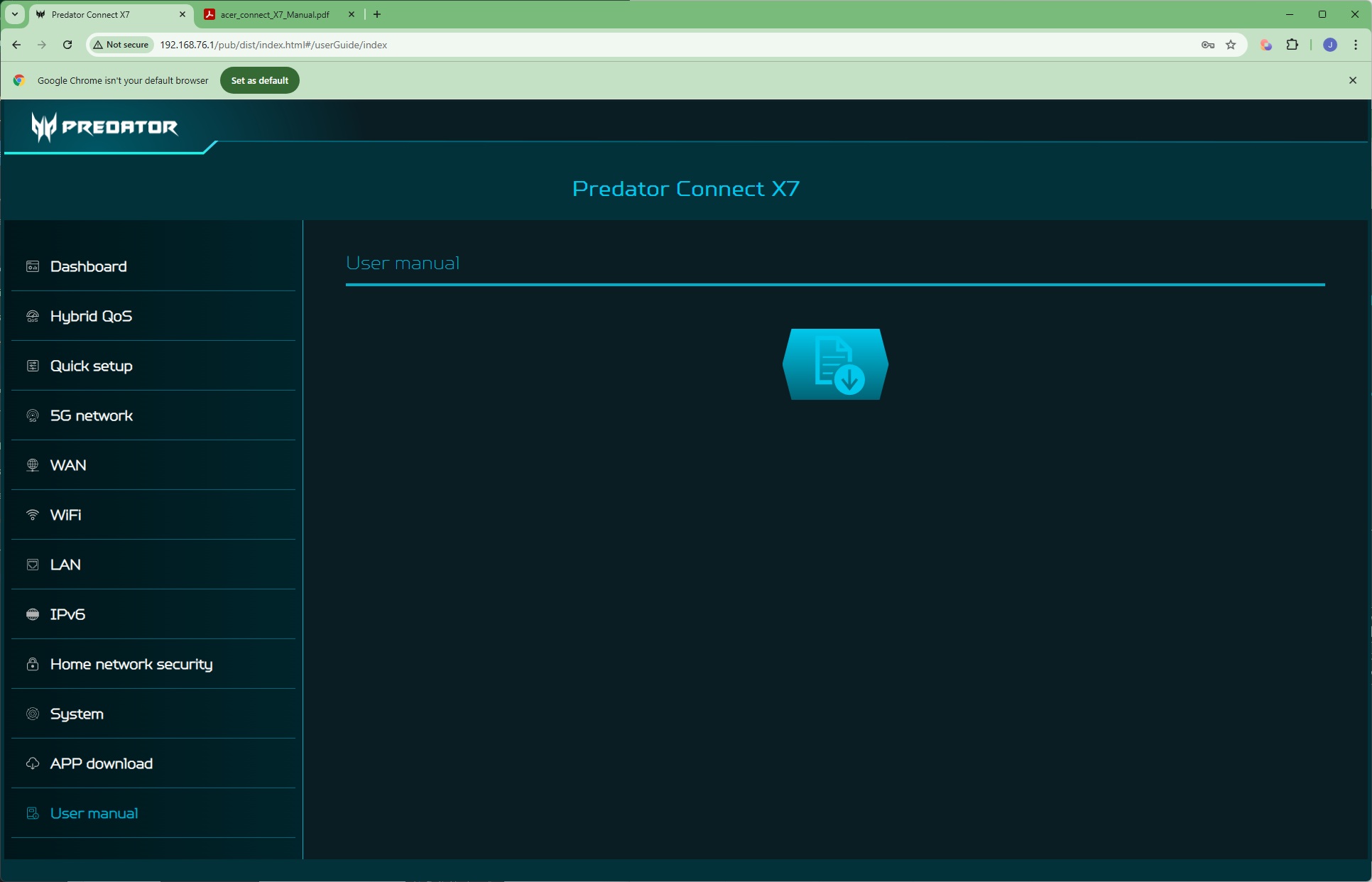Go to the APP download page
This screenshot has width=1372, height=882.
coord(101,763)
